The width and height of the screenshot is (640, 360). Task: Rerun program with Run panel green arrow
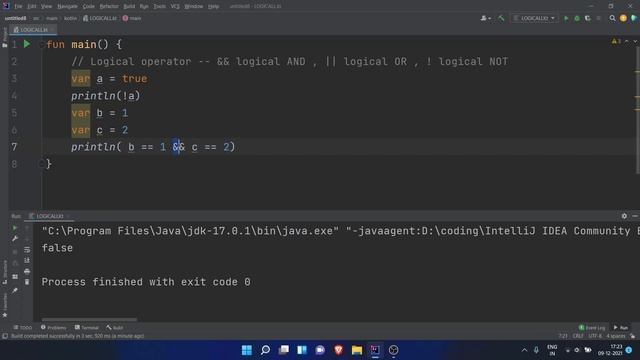(x=15, y=228)
